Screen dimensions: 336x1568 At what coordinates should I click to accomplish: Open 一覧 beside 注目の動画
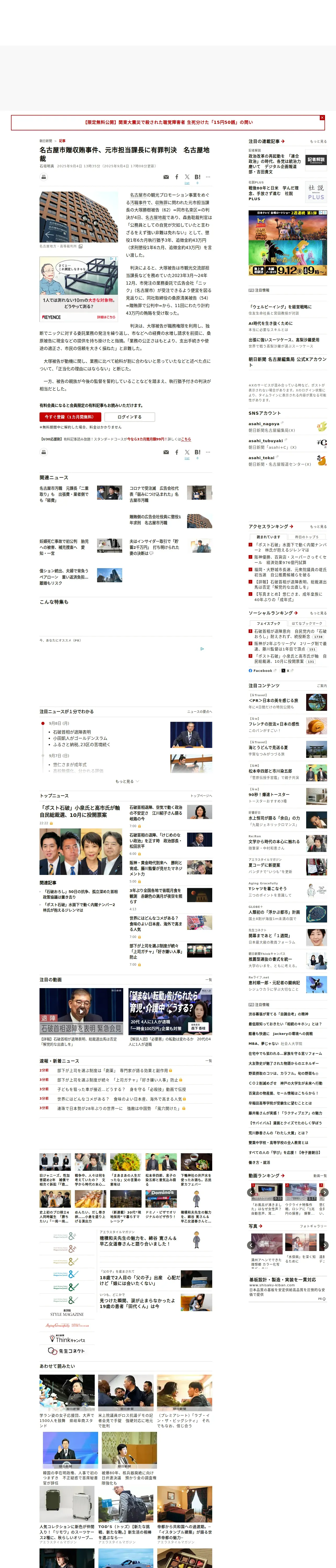click(209, 980)
